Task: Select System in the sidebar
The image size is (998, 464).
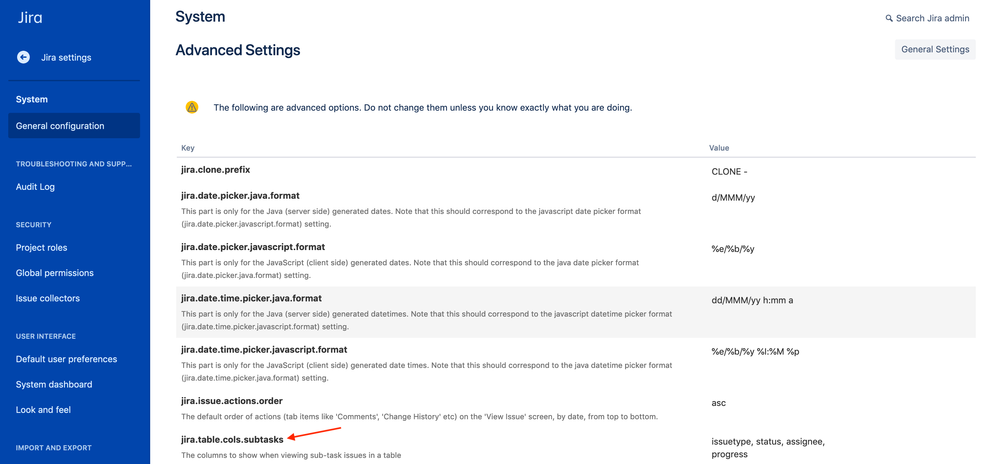Action: [32, 99]
